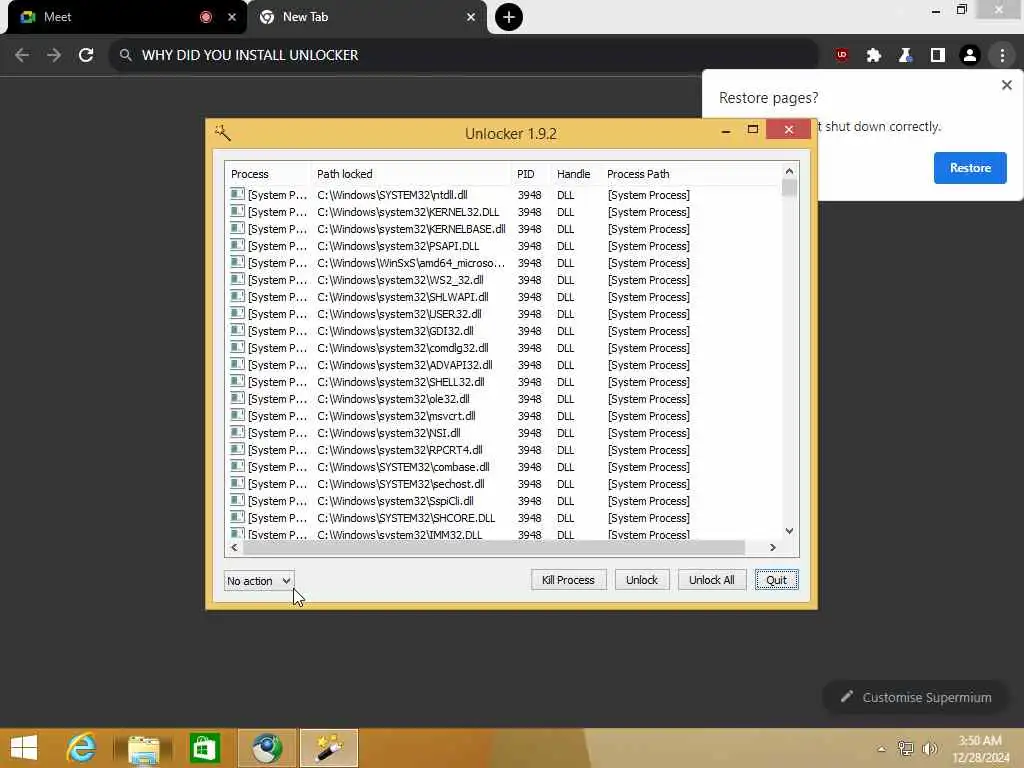The height and width of the screenshot is (768, 1024).
Task: Click the address bar search text
Action: click(250, 55)
